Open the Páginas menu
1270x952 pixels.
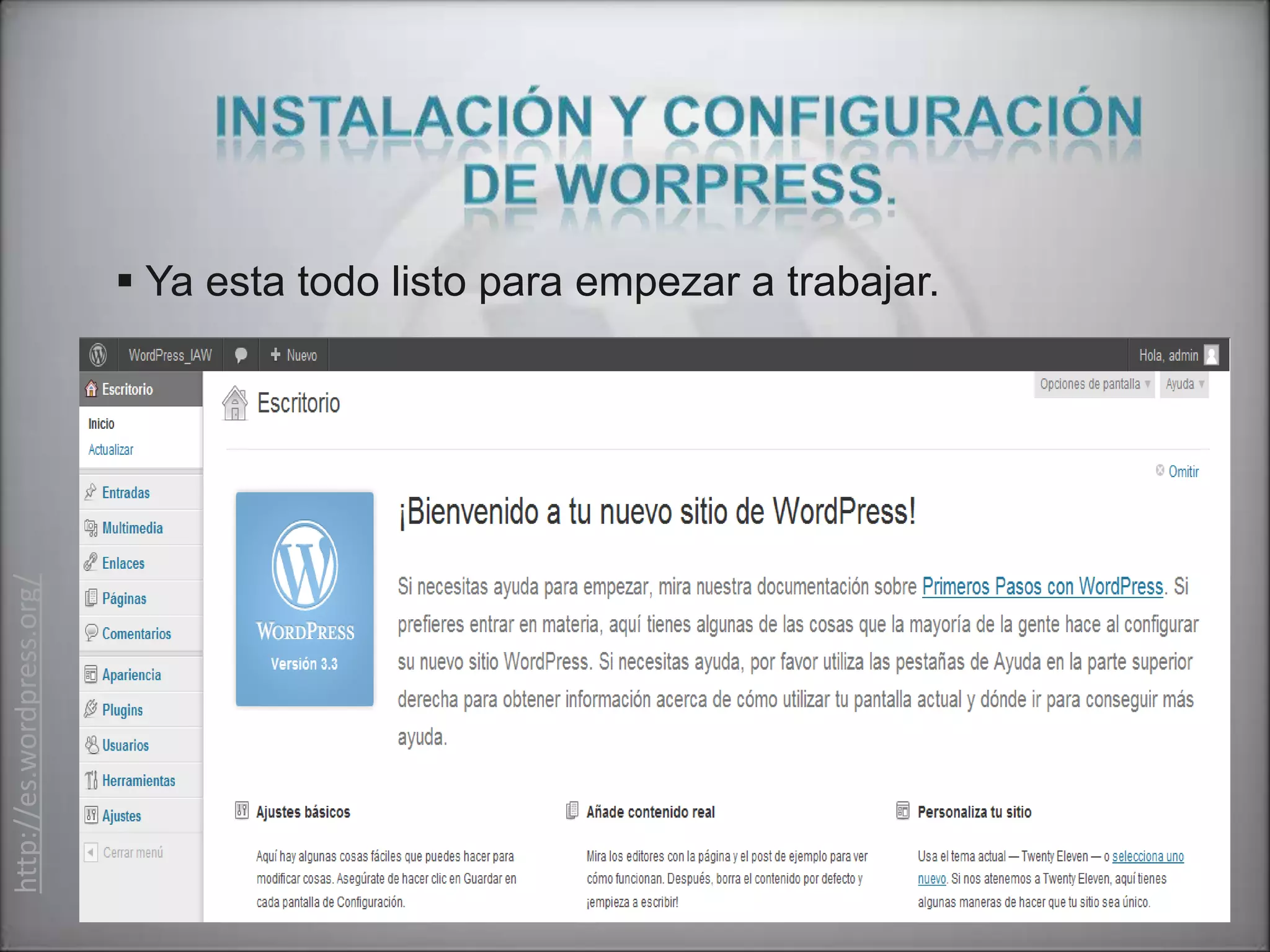141,598
